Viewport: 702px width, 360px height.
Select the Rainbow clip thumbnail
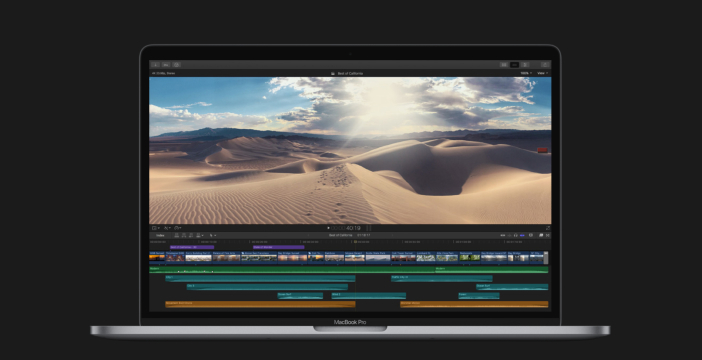click(334, 257)
